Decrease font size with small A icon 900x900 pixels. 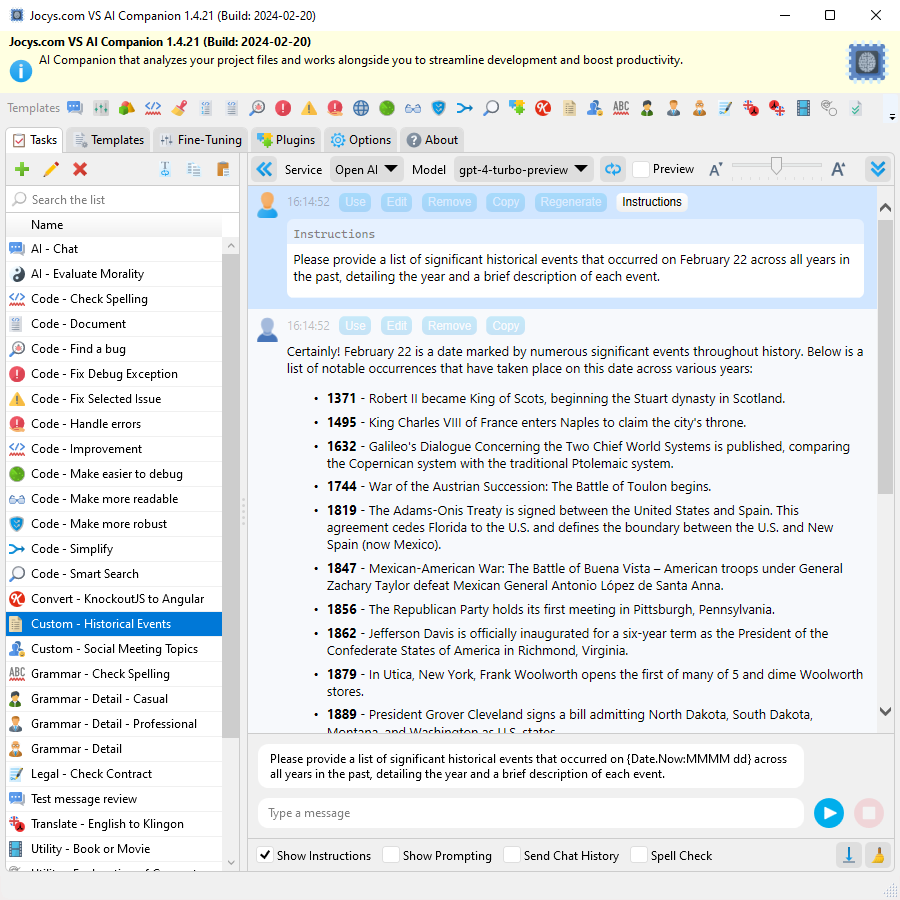coord(715,170)
